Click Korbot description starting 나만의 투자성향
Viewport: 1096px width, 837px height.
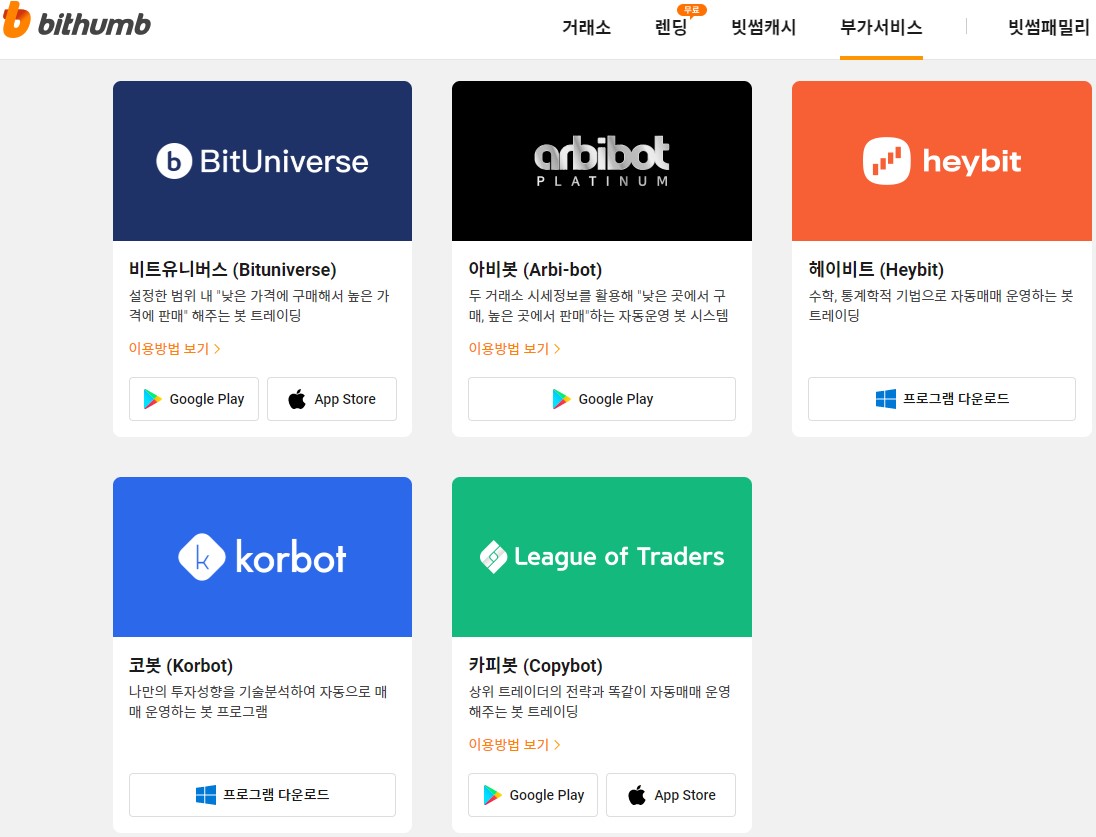(x=258, y=701)
